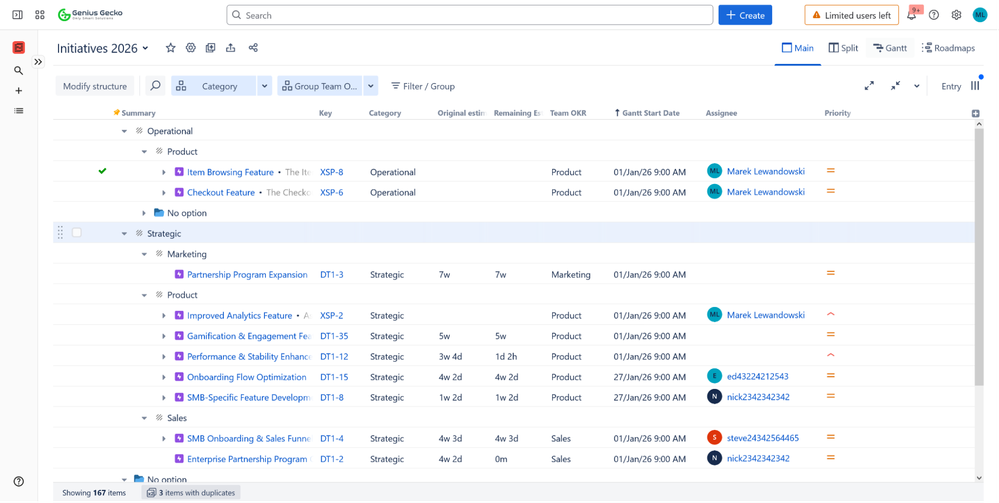Viewport: 999px width, 503px height.
Task: Open the Category dropdown arrow
Action: [x=264, y=86]
